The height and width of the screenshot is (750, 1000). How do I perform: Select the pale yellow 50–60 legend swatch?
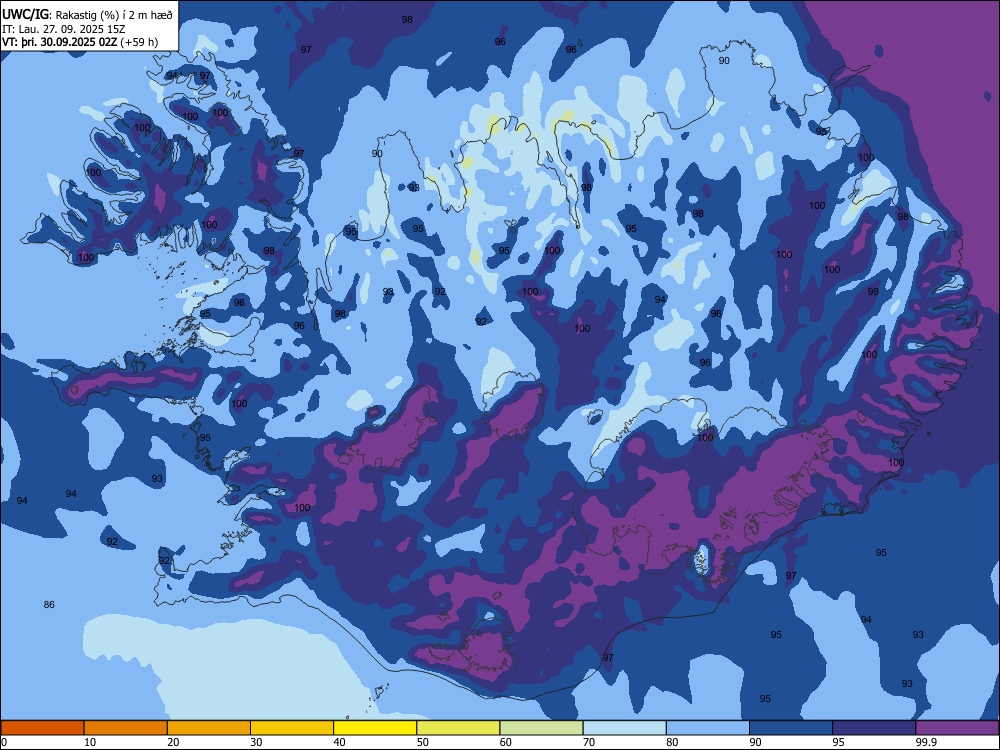[458, 728]
